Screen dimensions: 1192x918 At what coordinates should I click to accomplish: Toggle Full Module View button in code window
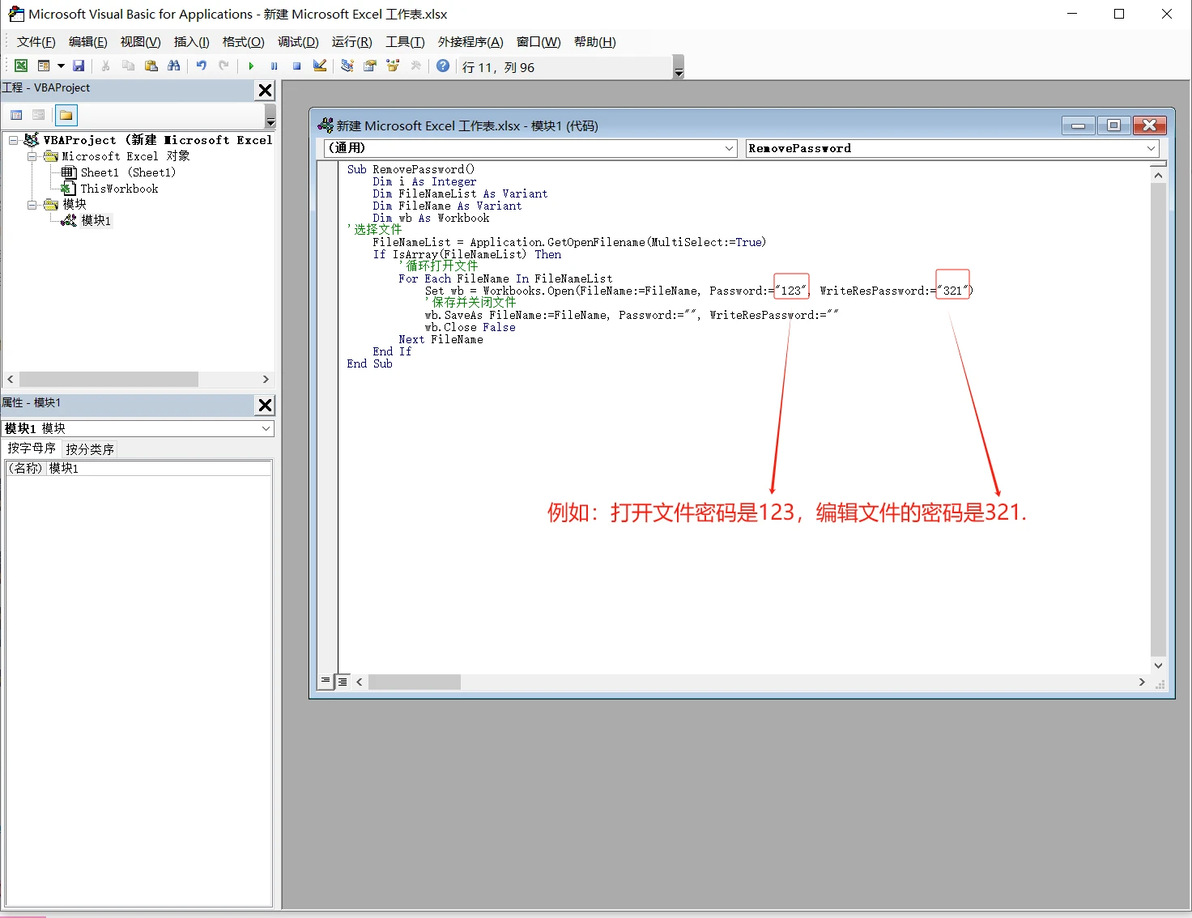pyautogui.click(x=343, y=682)
